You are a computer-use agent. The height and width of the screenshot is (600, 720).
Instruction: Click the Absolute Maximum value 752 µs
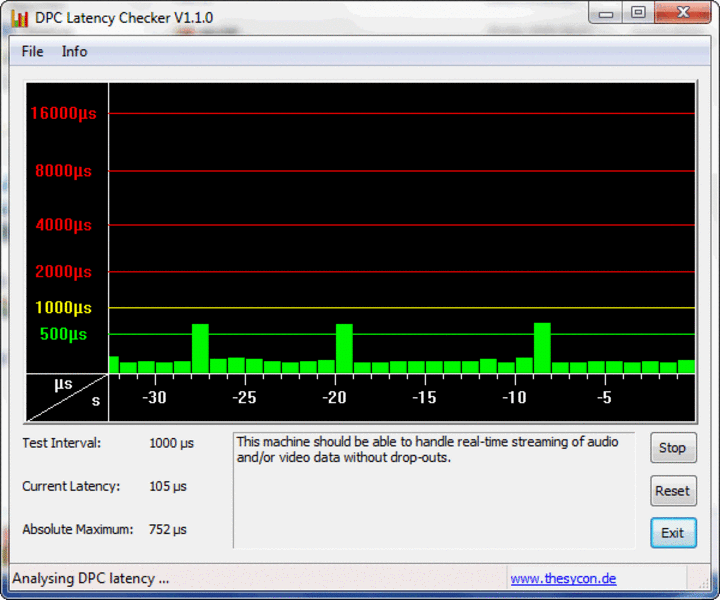point(168,529)
